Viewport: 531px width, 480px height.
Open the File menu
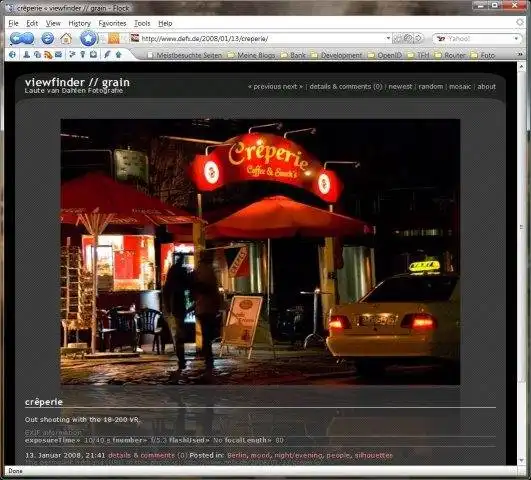click(13, 23)
